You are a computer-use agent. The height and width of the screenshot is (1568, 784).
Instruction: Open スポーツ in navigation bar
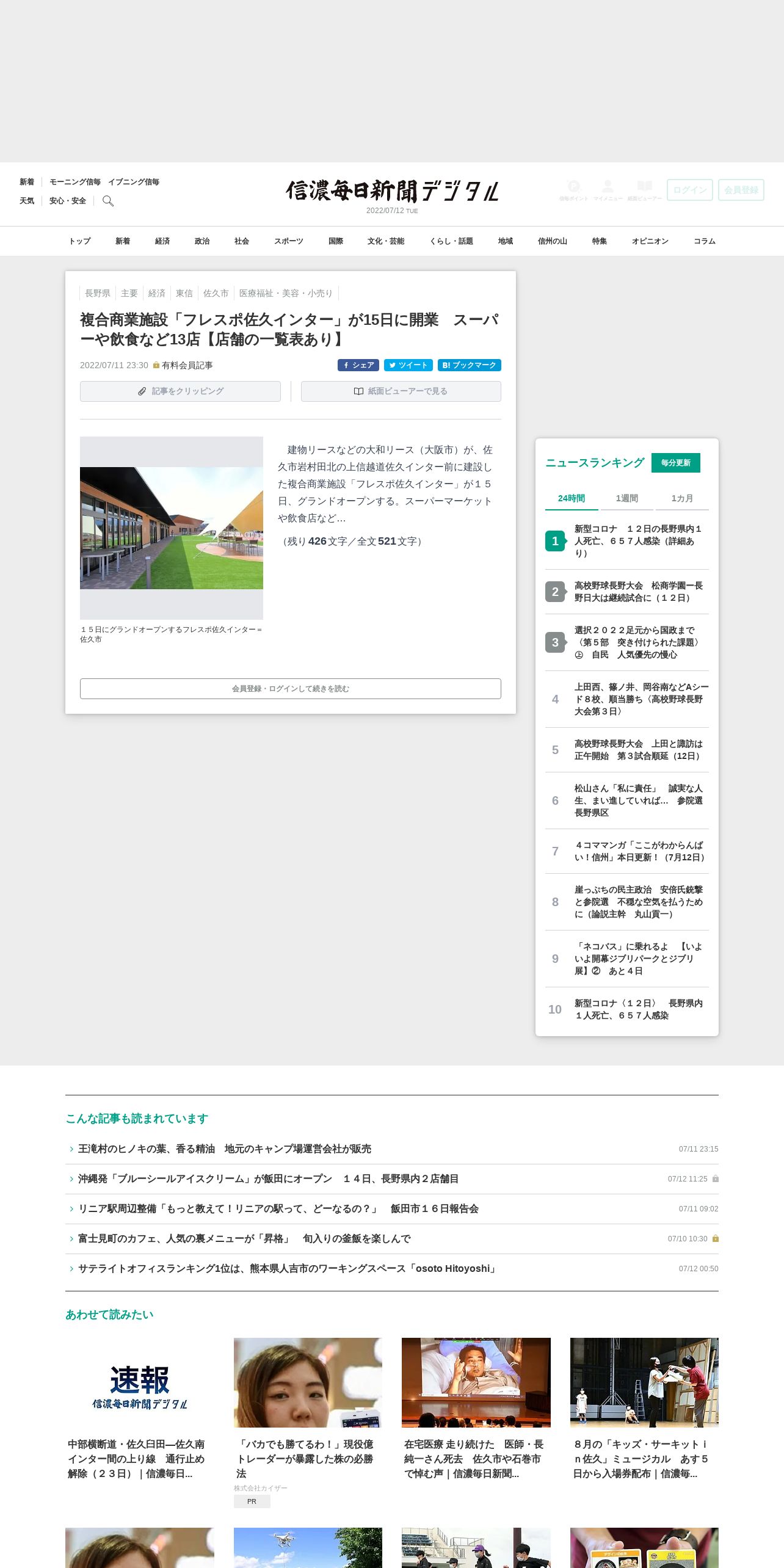[x=289, y=241]
